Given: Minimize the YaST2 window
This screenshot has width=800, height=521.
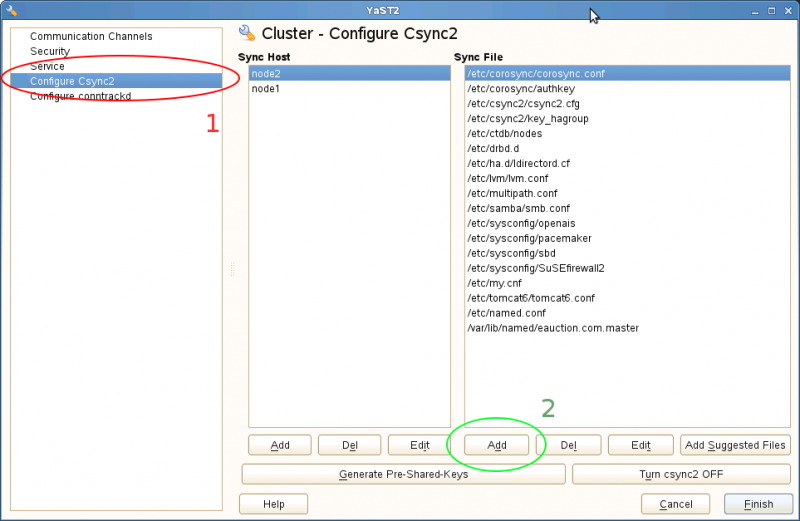Looking at the screenshot, I should (x=755, y=11).
